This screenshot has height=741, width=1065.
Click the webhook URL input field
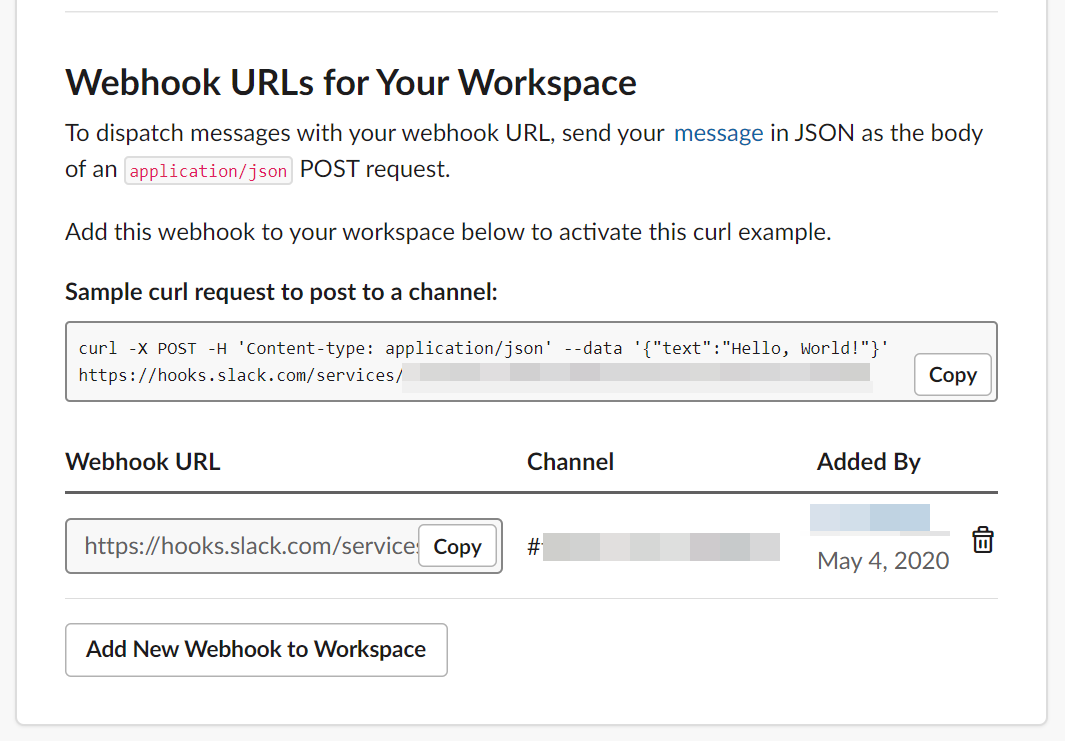point(240,546)
